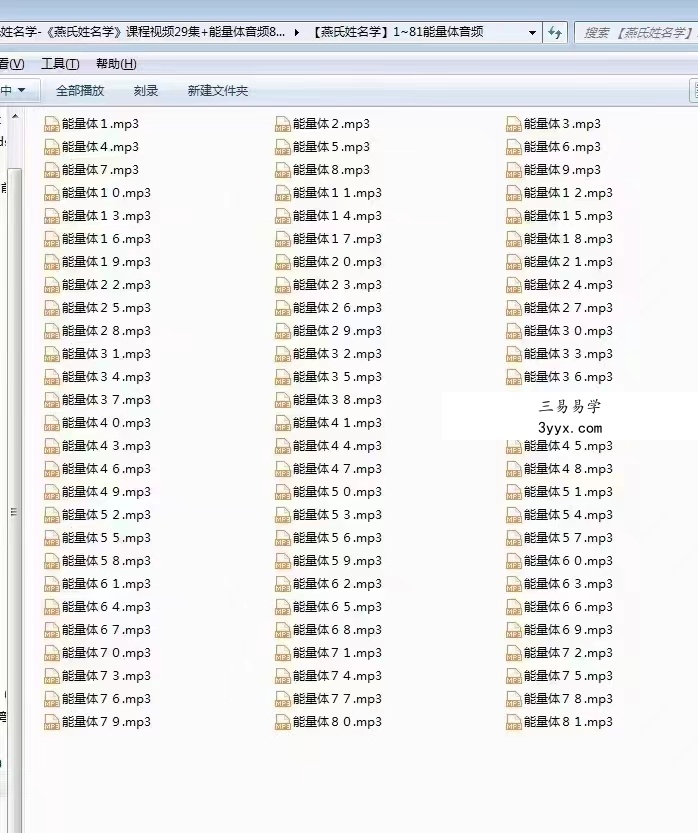Select the MP3 icon of 能量体2.mp3
Screen dimensions: 698x833
pos(283,124)
